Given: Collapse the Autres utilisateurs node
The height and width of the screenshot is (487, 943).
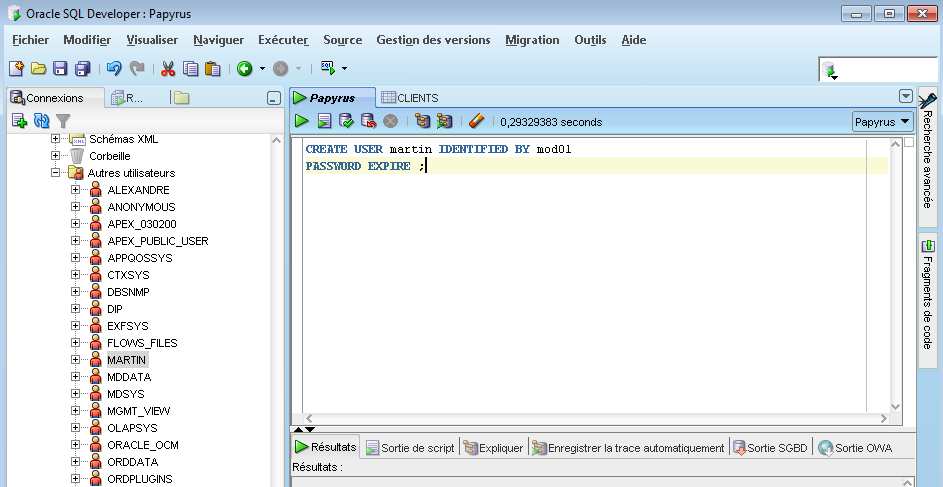Looking at the screenshot, I should pos(56,173).
